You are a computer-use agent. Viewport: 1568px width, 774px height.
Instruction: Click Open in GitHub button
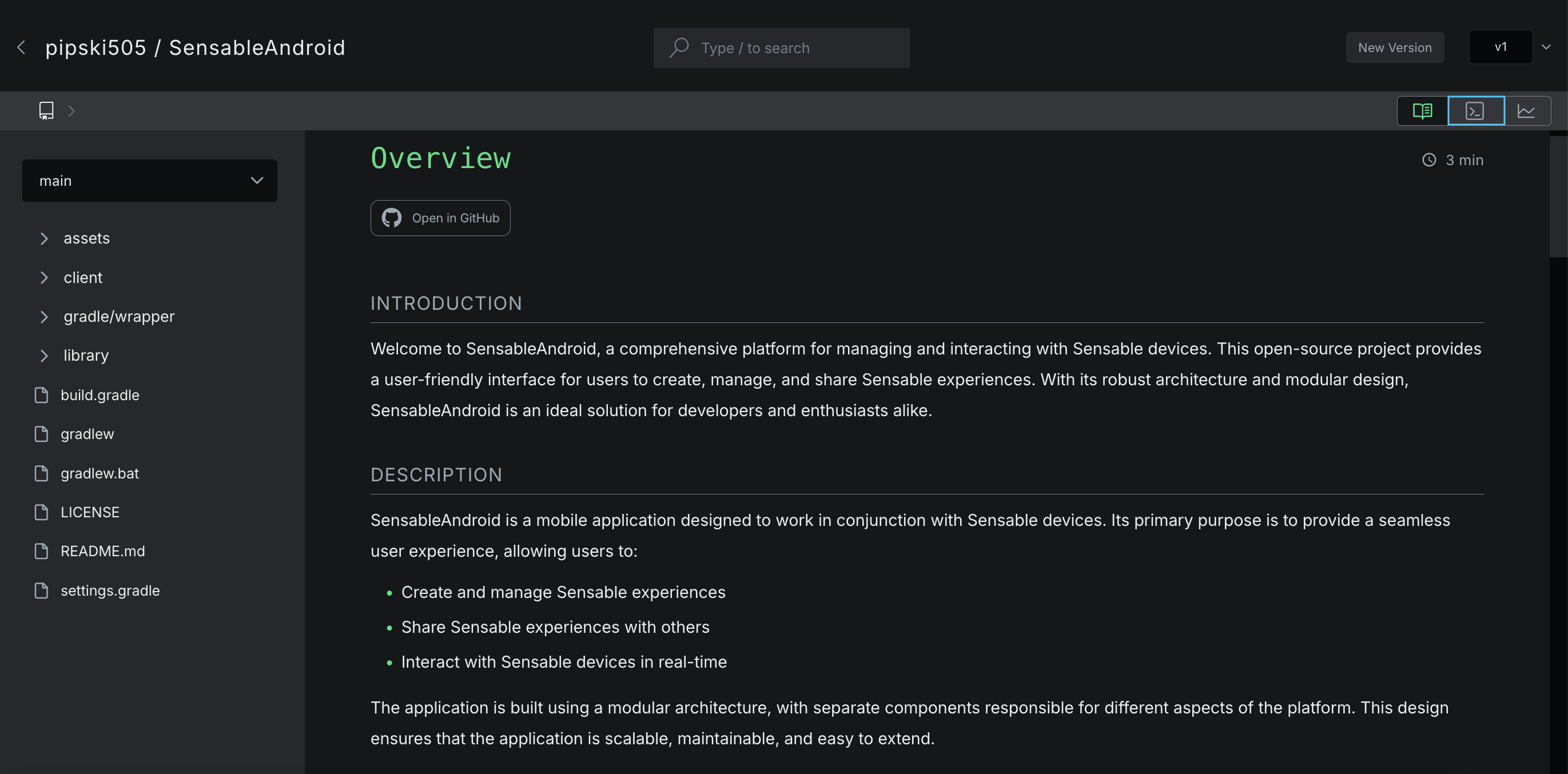click(440, 218)
